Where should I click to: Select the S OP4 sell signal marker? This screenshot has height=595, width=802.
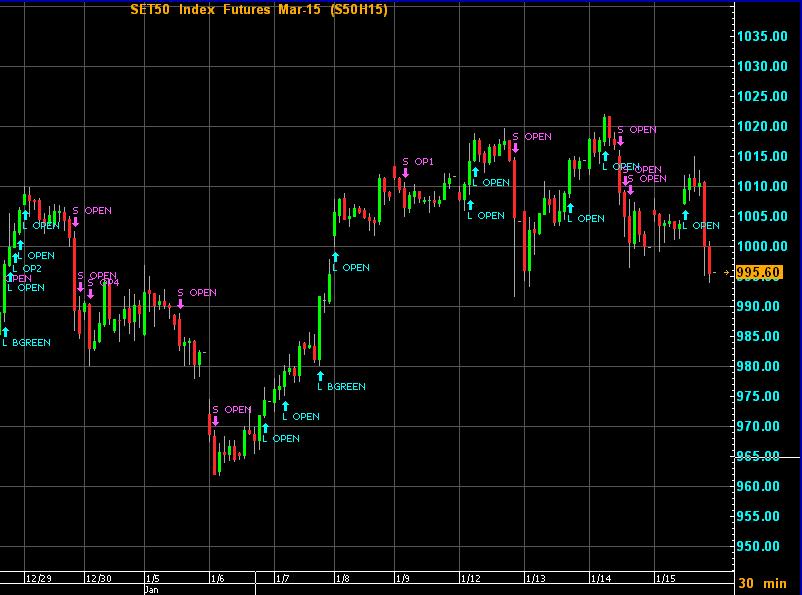coord(90,293)
